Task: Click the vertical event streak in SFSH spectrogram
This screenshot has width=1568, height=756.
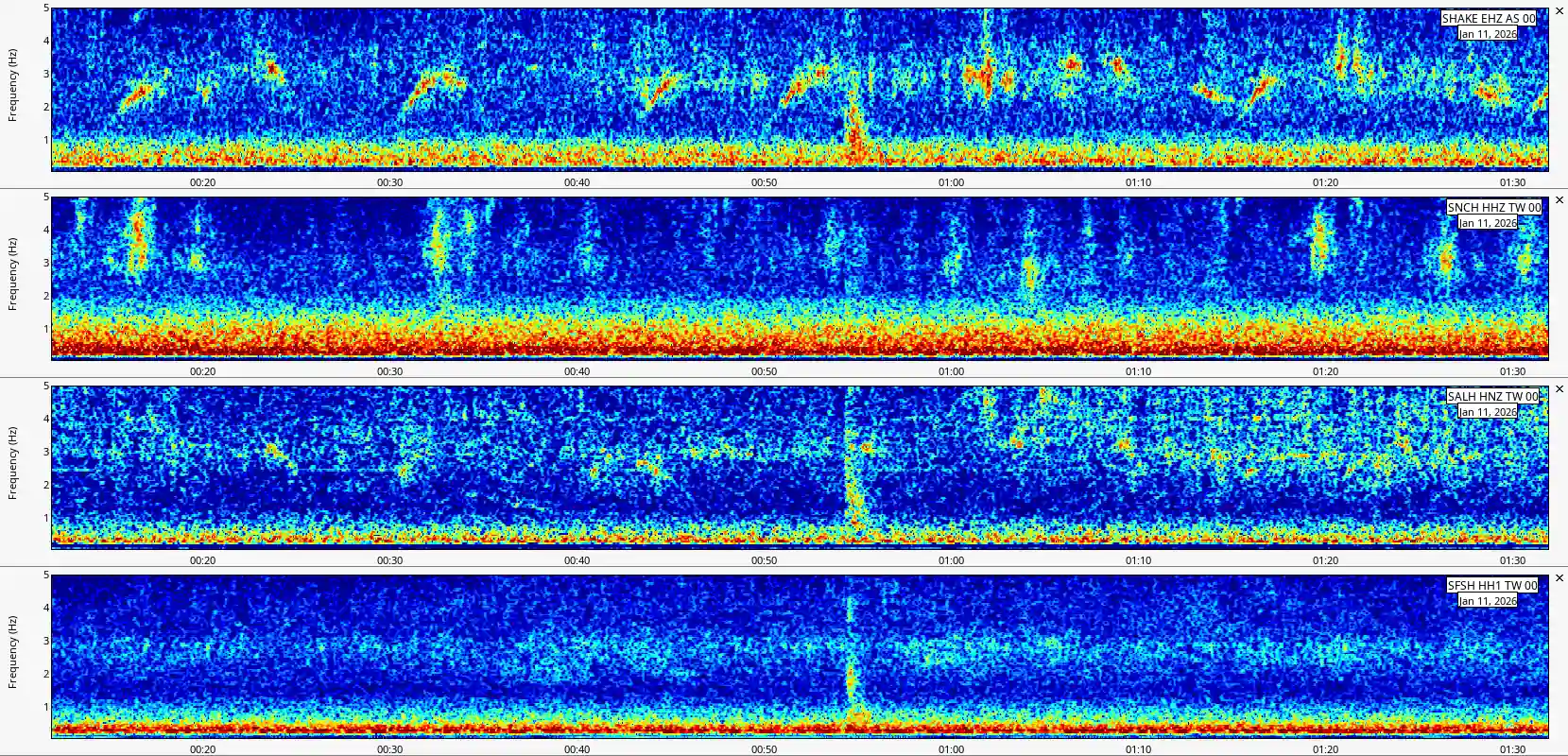Action: click(853, 661)
